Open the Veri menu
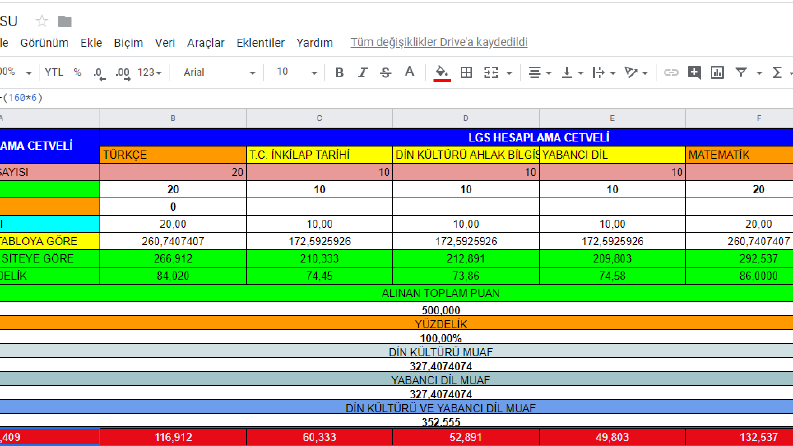 (x=164, y=43)
